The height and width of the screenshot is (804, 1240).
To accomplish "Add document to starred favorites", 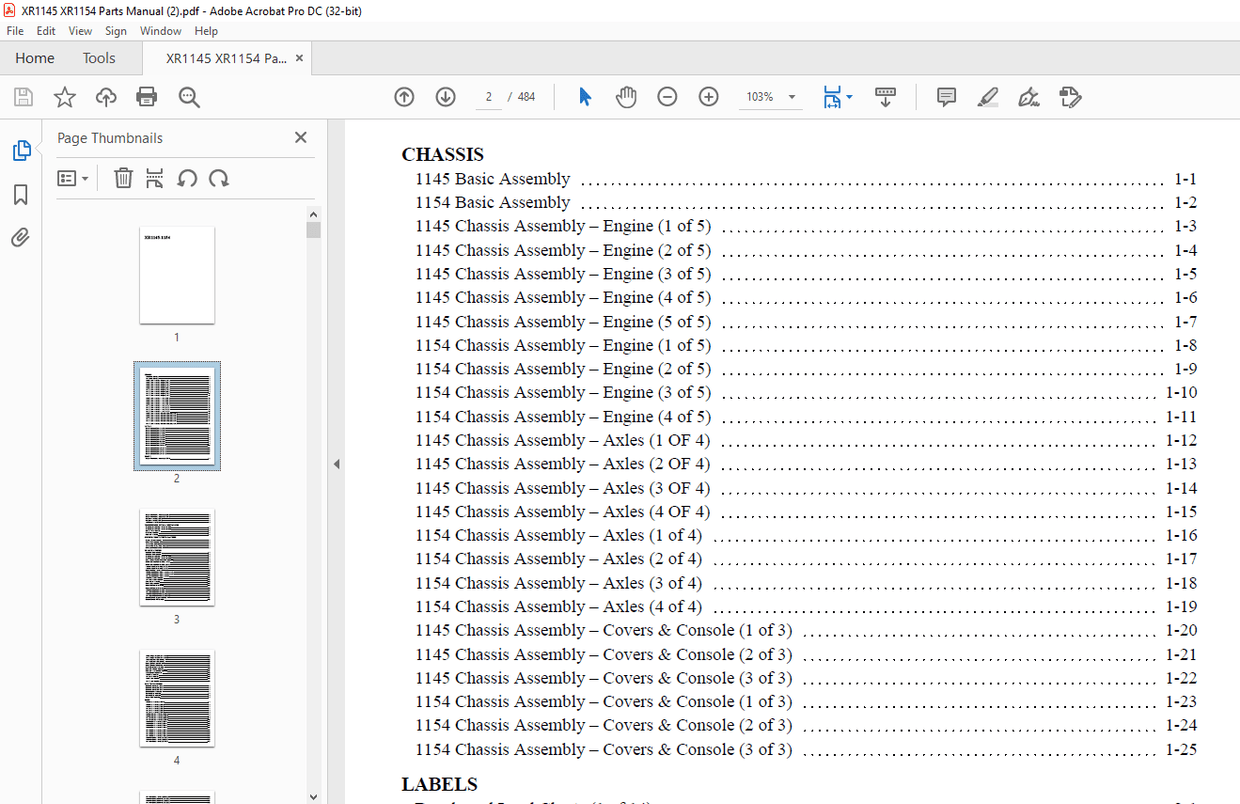I will coord(65,97).
